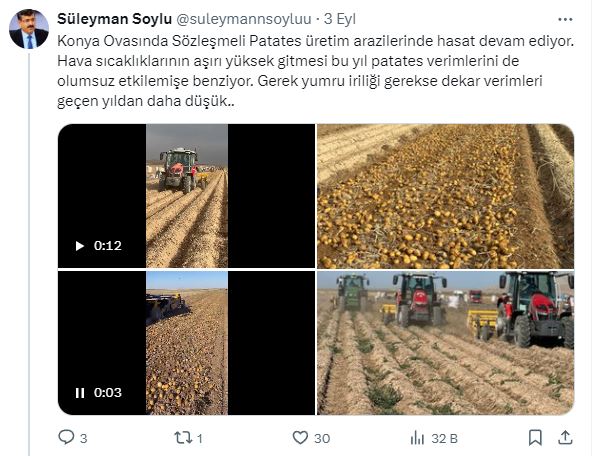Open the Süleyman Soylu display name

coord(114,19)
